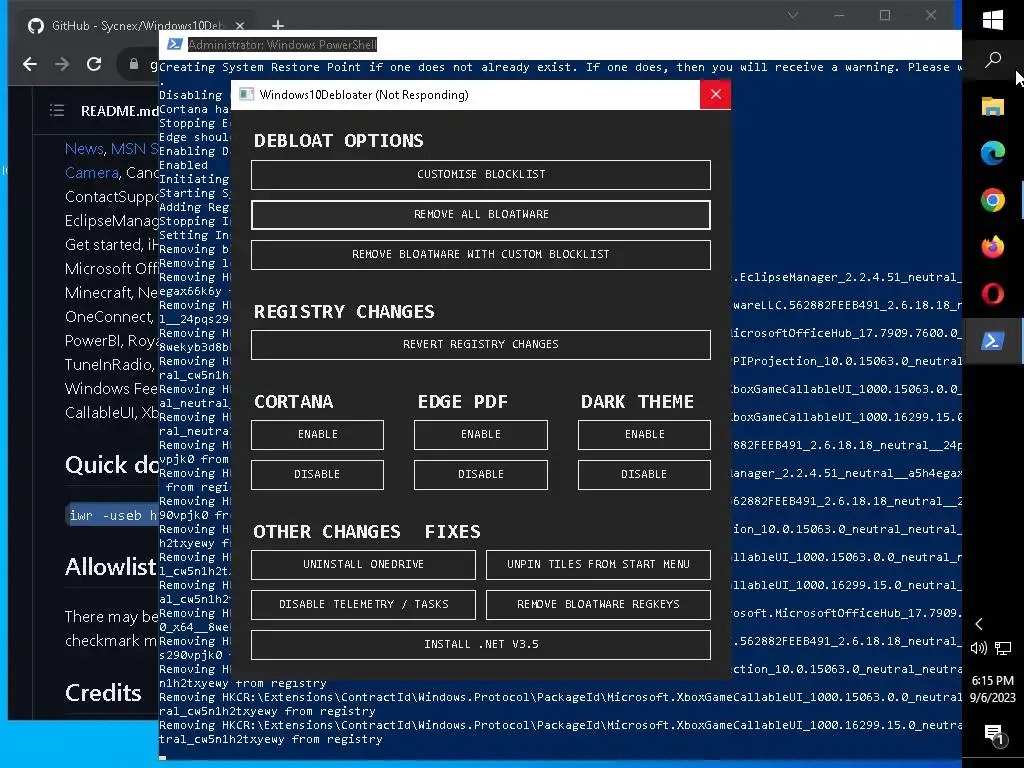Image resolution: width=1024 pixels, height=768 pixels.
Task: Click Disable Telemetry / Tasks button
Action: [x=363, y=604]
